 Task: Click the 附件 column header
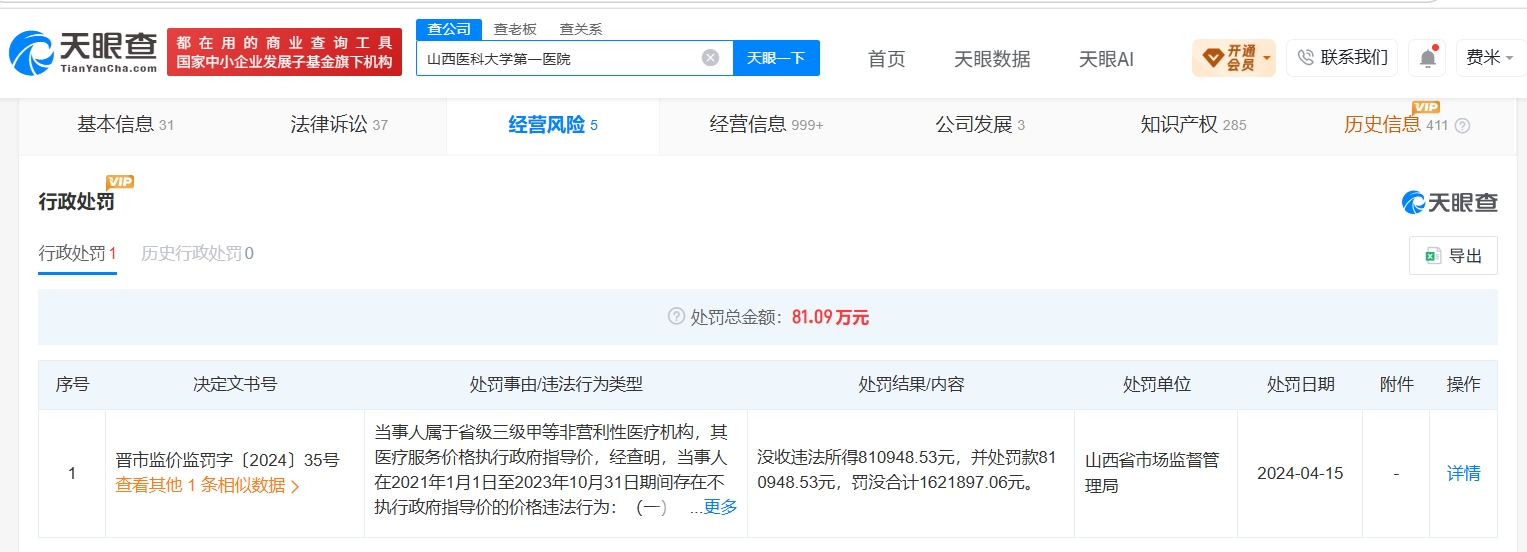1396,384
